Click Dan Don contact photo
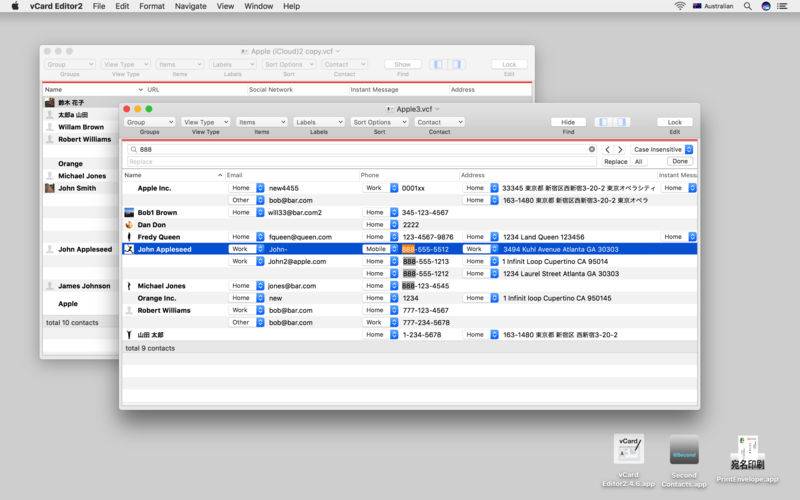Image resolution: width=800 pixels, height=500 pixels. point(129,224)
